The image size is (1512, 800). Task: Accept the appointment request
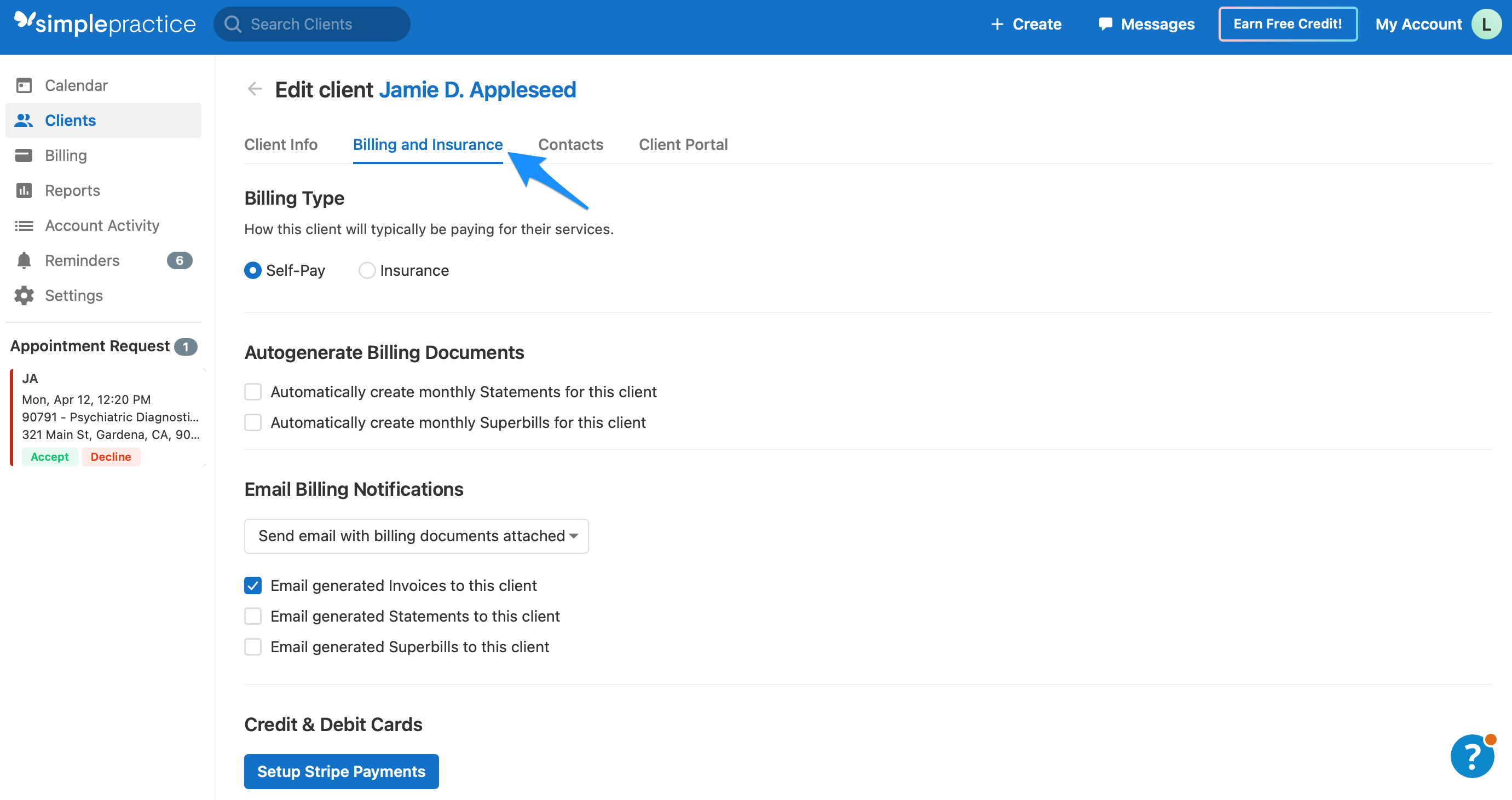click(x=49, y=456)
